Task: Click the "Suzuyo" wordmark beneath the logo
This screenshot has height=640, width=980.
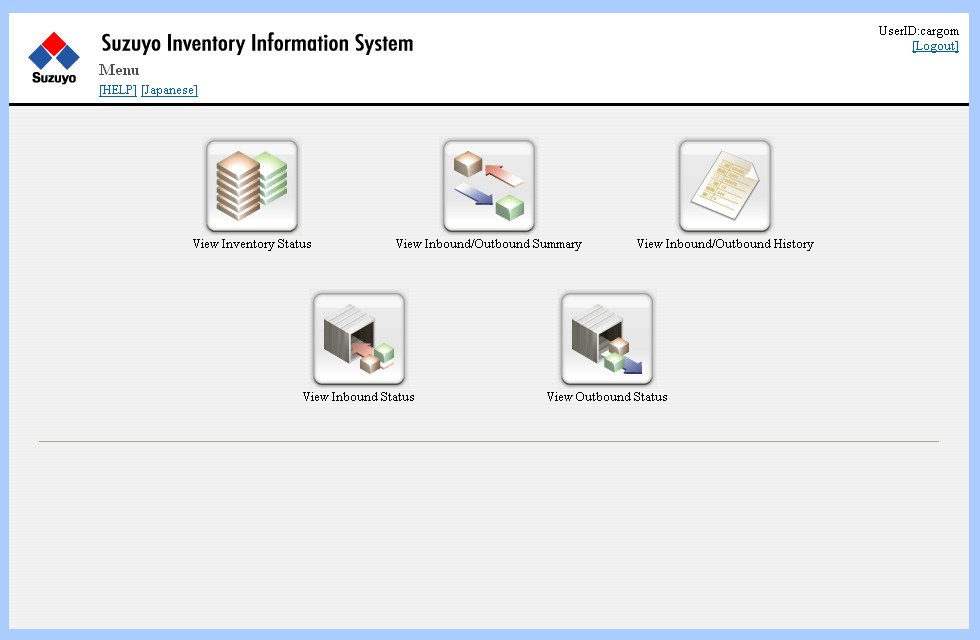Action: click(54, 78)
